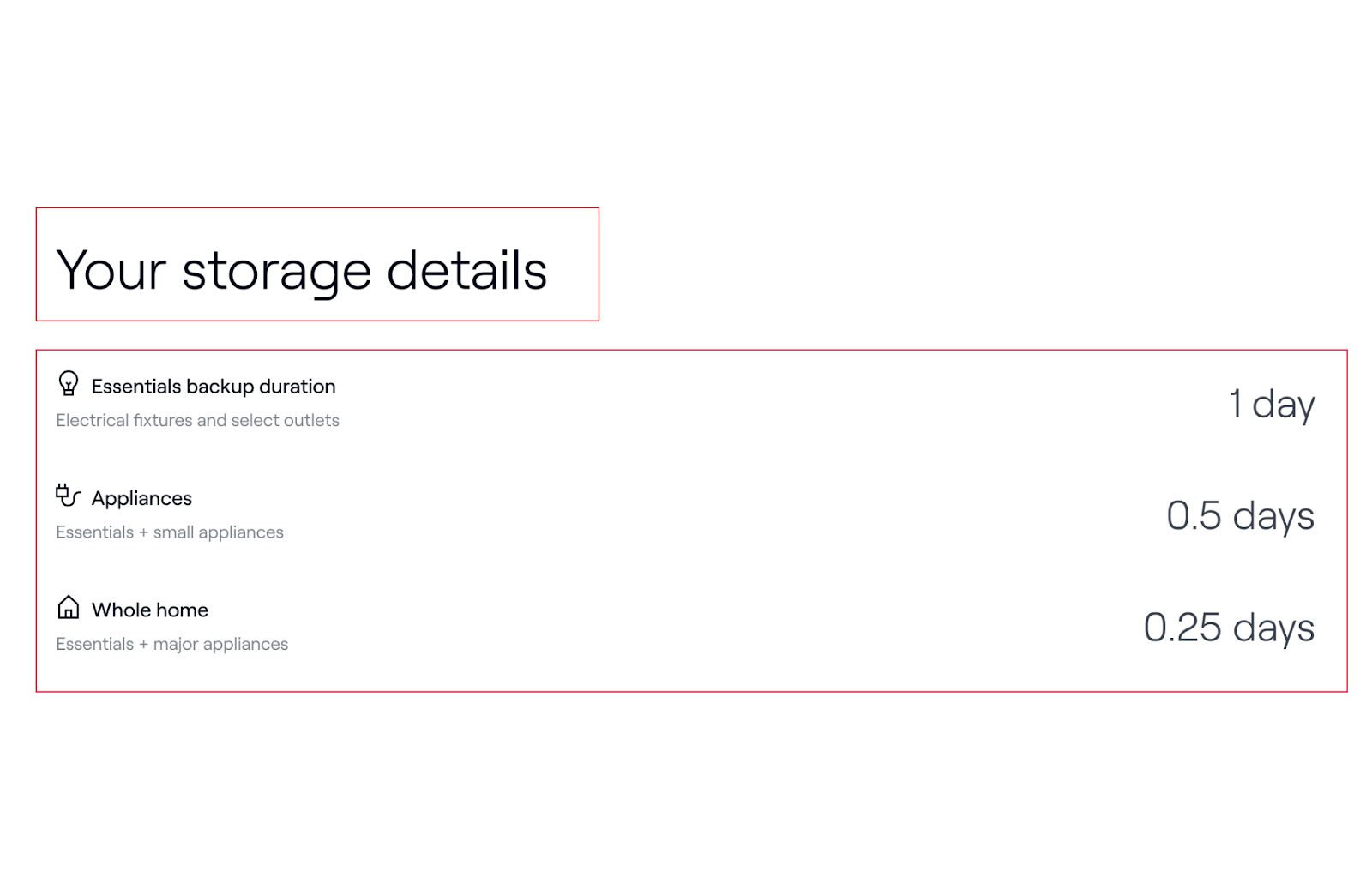Viewport: 1372px width, 889px height.
Task: Click the Appliances row title
Action: pyautogui.click(x=141, y=498)
